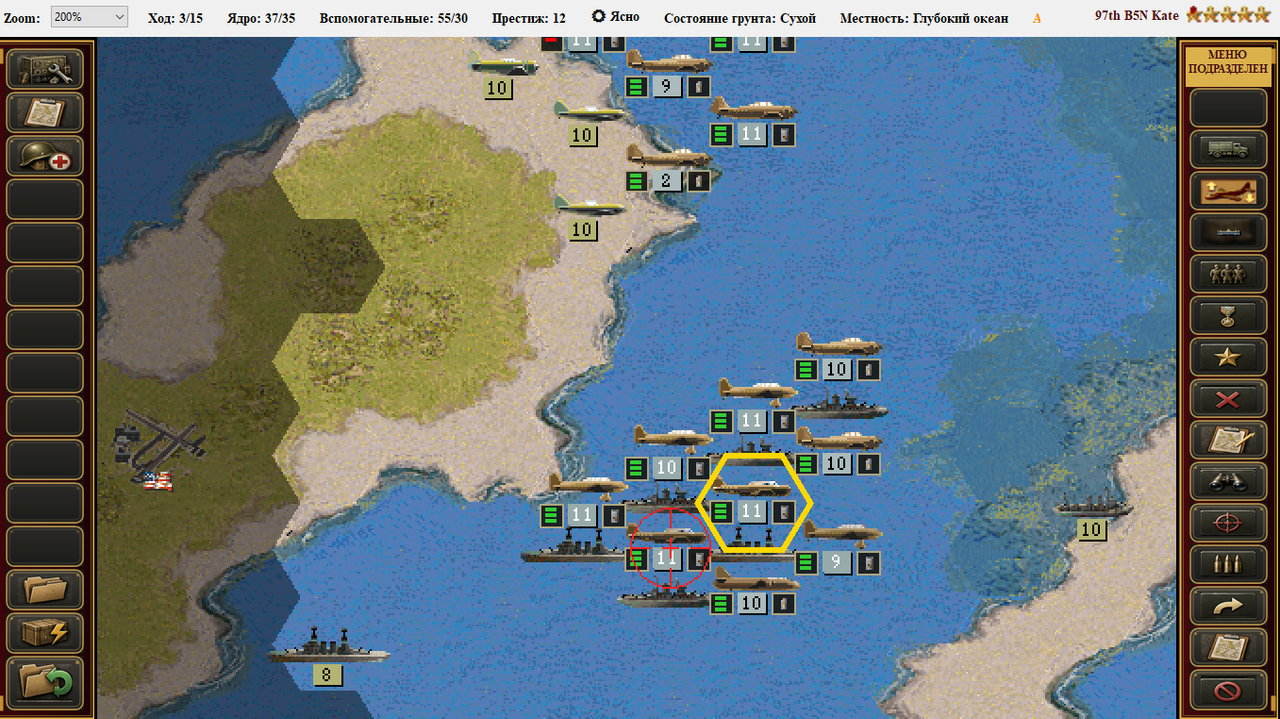Screen dimensions: 1280x719
Task: Select the battleship with strength 8
Action: click(328, 655)
